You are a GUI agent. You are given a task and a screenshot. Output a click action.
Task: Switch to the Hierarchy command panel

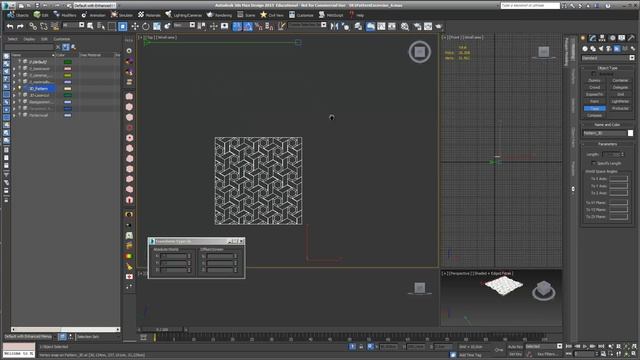(602, 38)
